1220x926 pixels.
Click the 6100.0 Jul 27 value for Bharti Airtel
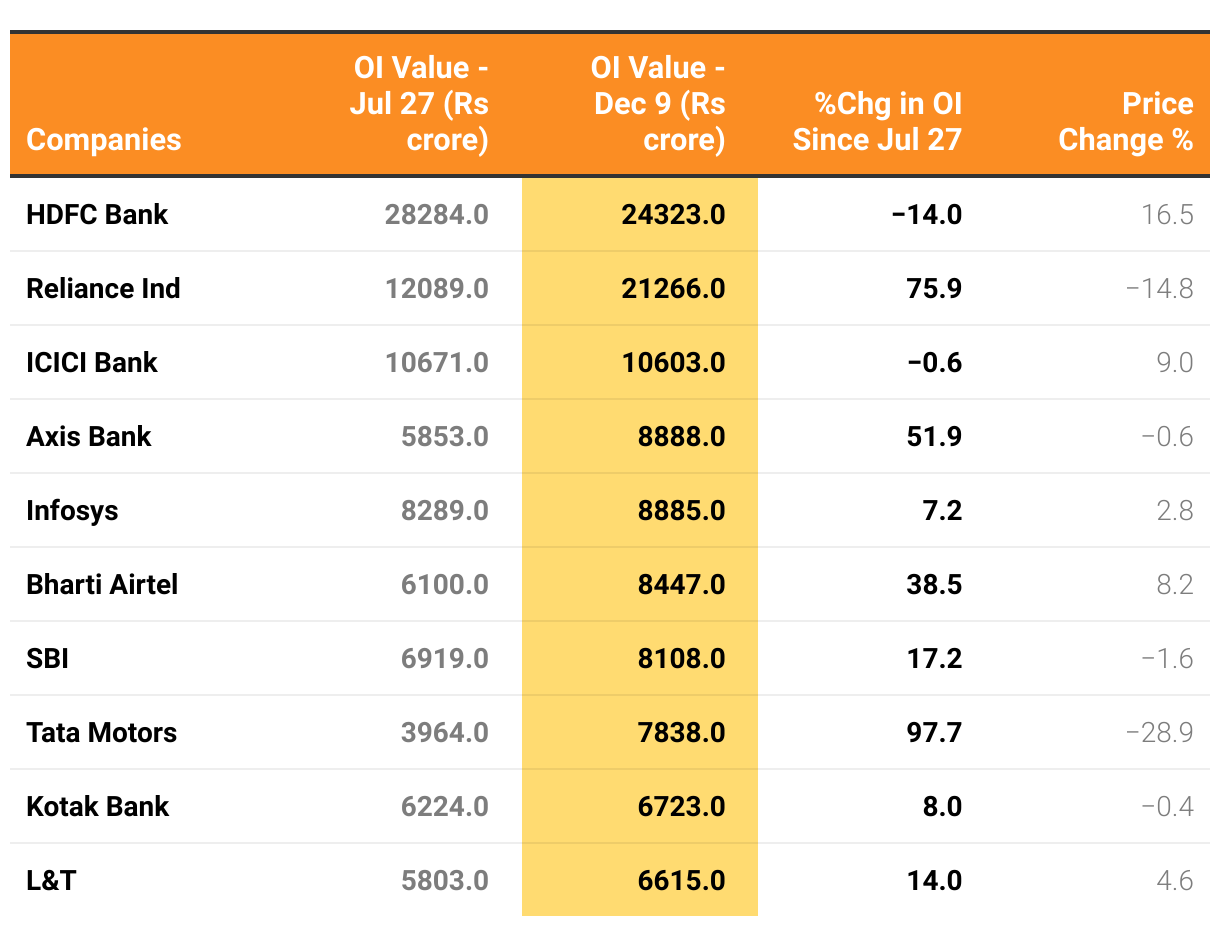(x=444, y=584)
